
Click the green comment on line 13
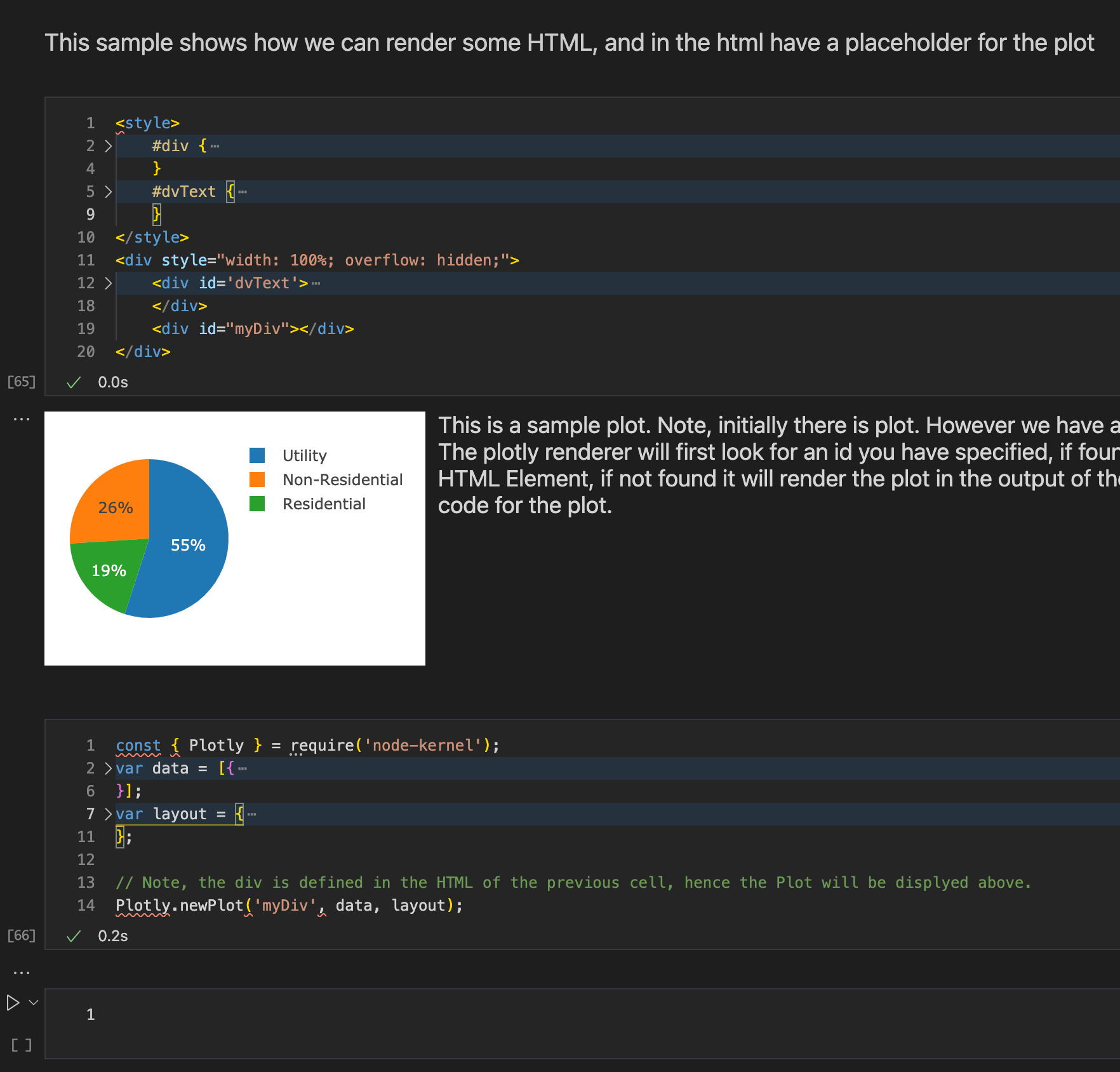point(573,883)
